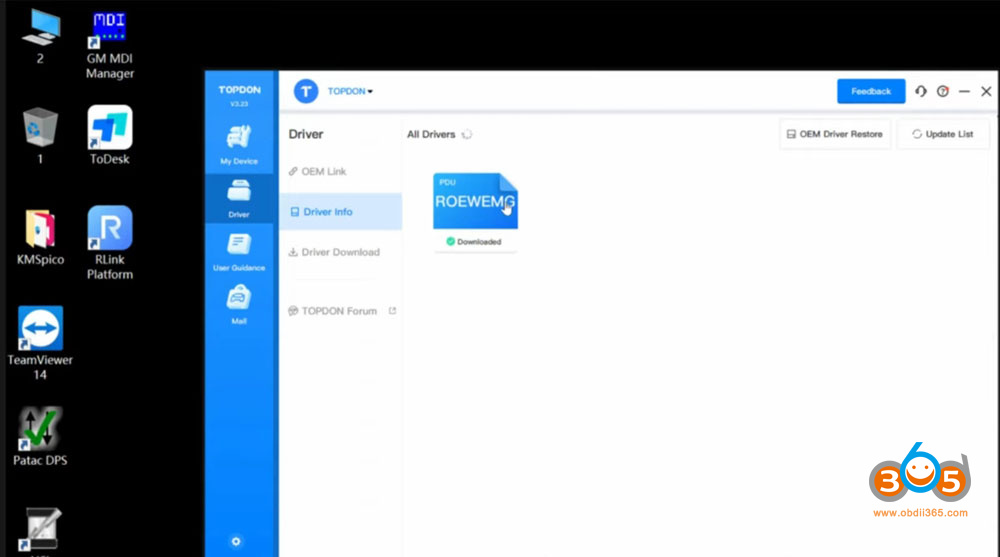The image size is (1000, 557).
Task: Open the Mall sidebar icon
Action: tap(239, 304)
